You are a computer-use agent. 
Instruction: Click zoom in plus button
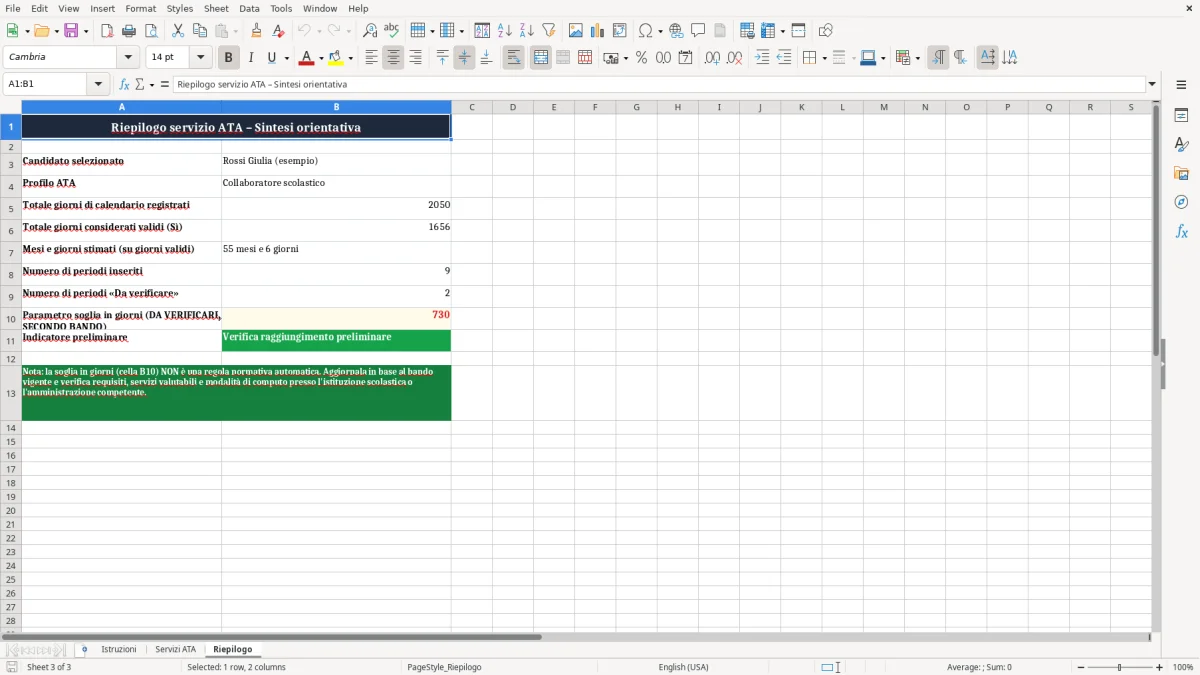coord(1159,667)
